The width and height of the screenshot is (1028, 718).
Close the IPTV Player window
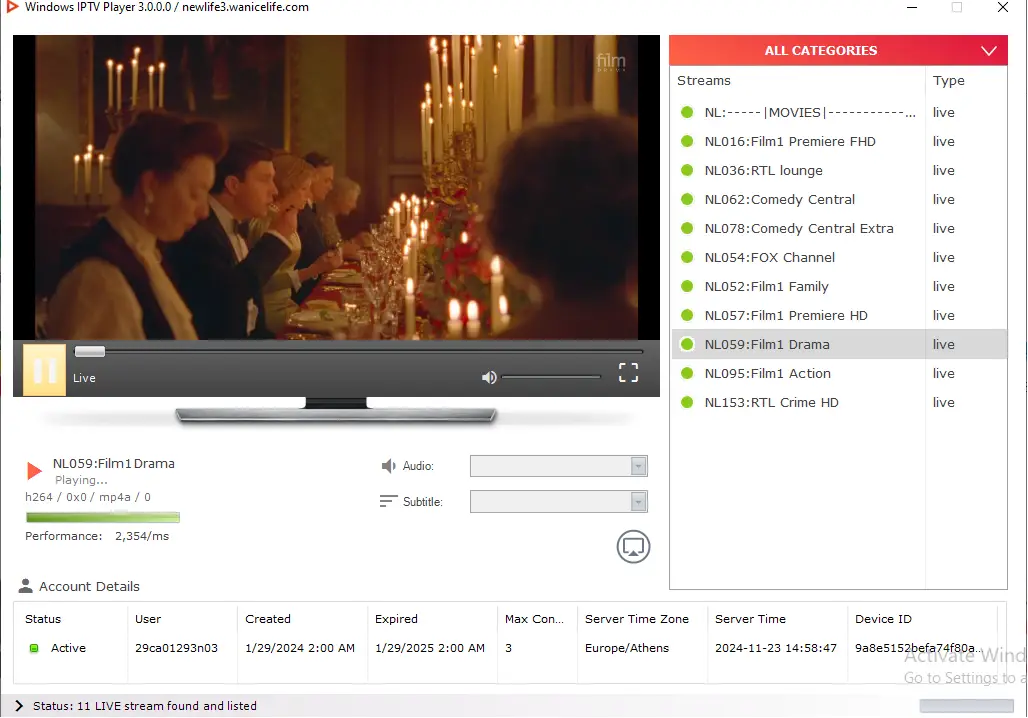pos(1002,7)
